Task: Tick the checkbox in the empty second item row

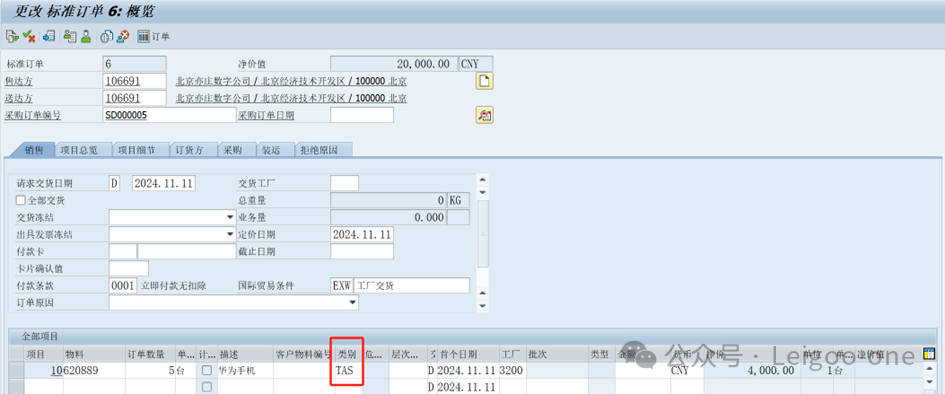Action: (x=207, y=387)
